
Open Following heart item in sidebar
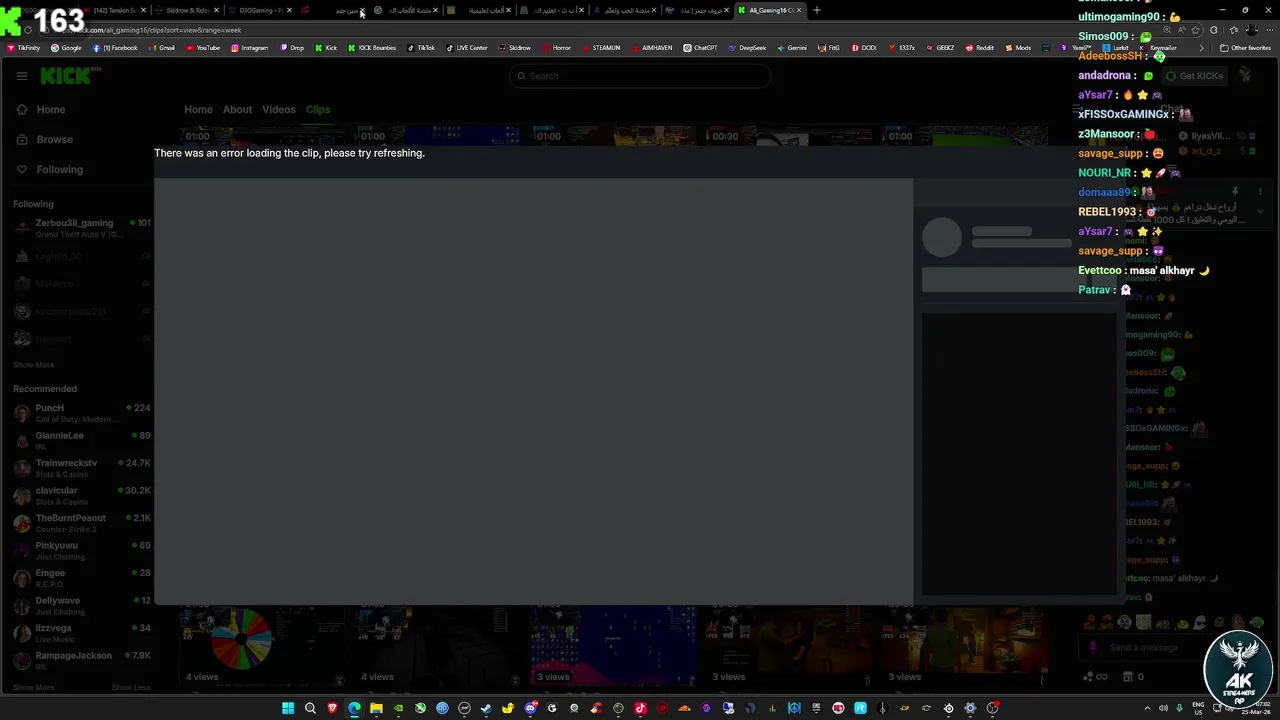(x=59, y=170)
